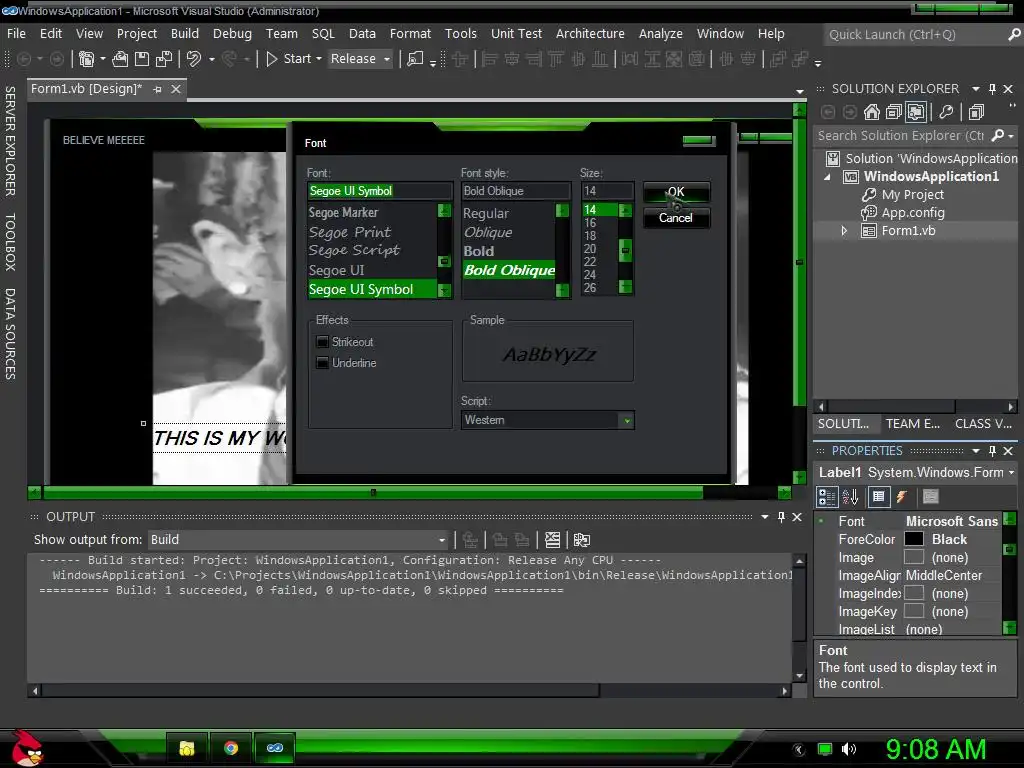Click the Font name input field
This screenshot has width=1024, height=768.
point(379,191)
